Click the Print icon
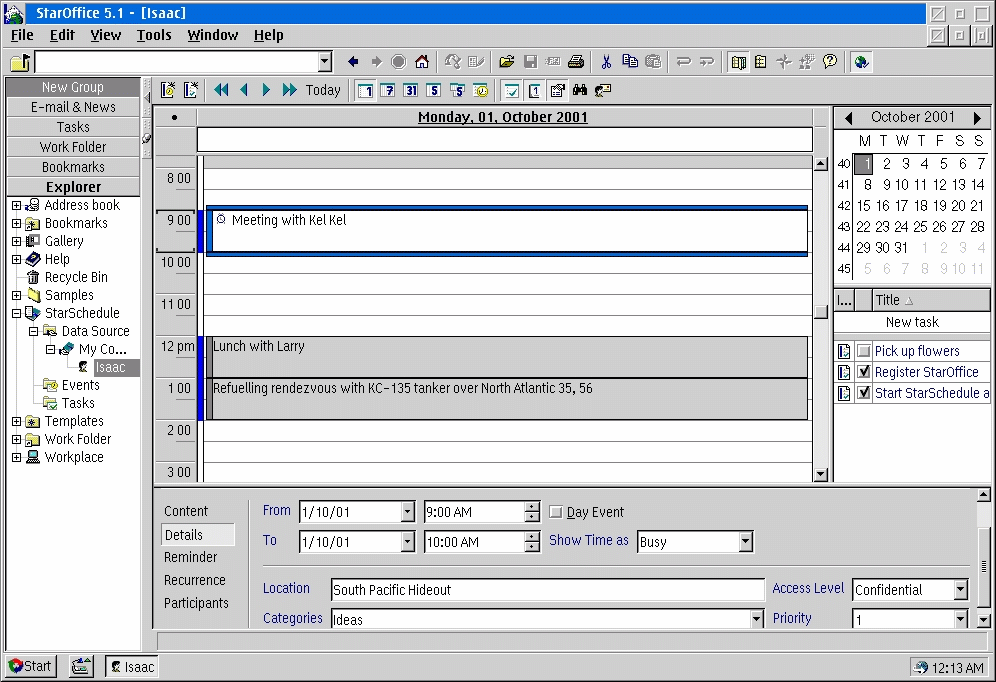The height and width of the screenshot is (682, 996). [x=576, y=62]
